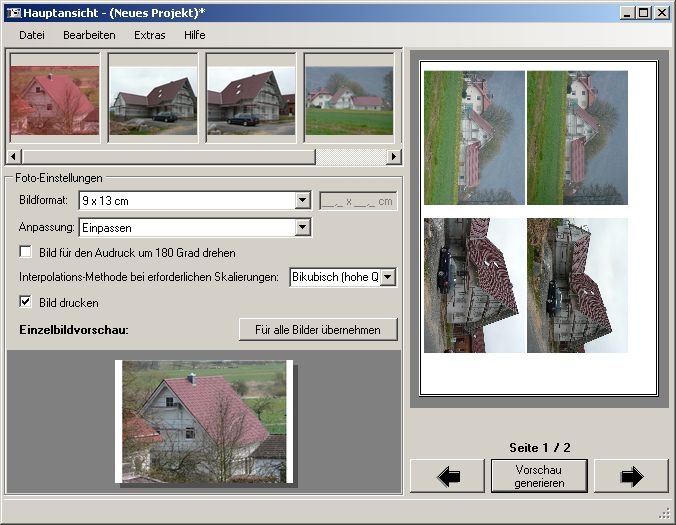
Task: Click the custom size input field
Action: [357, 201]
